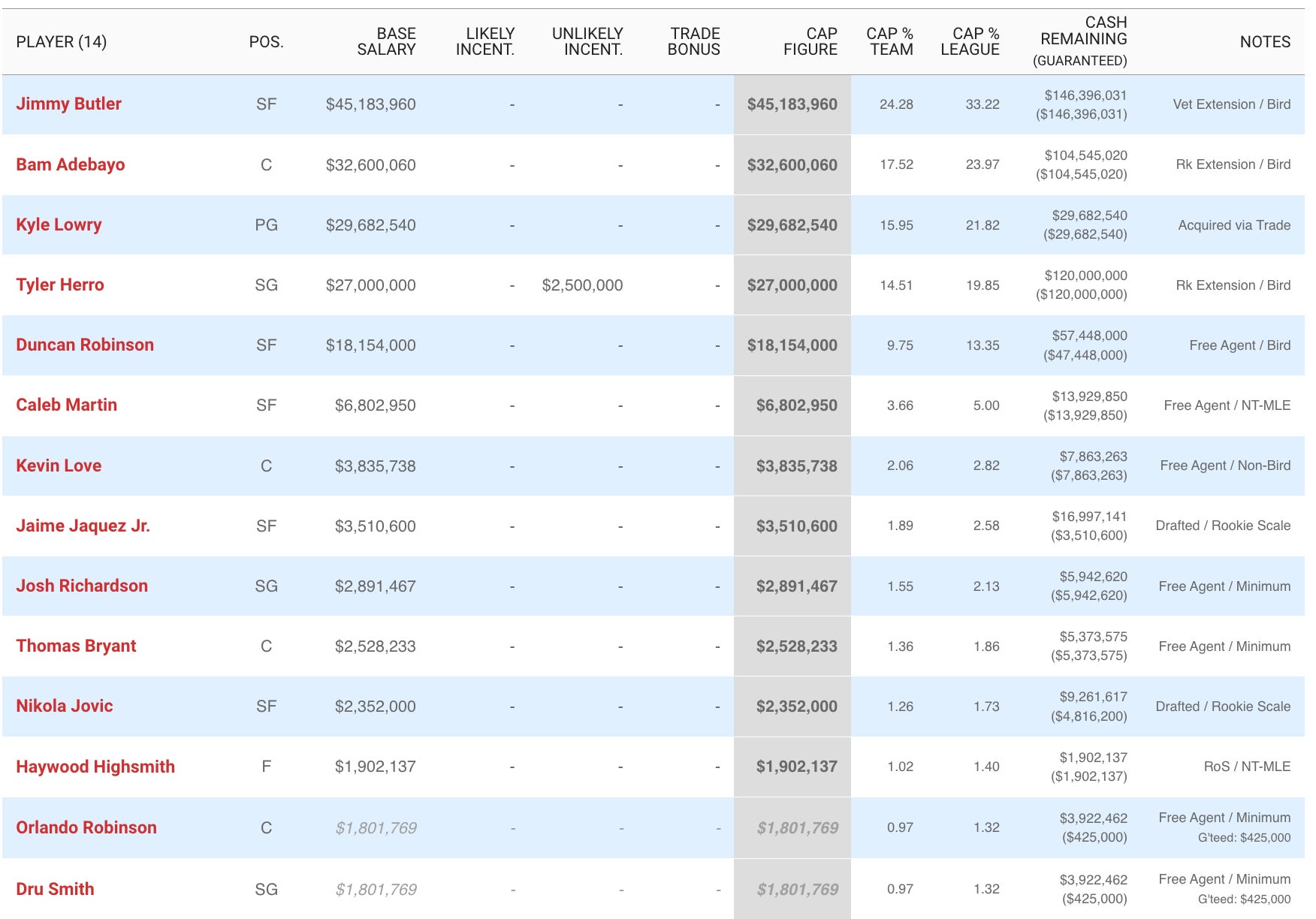Viewport: 1316px width, 919px height.
Task: Sort by the Cap Figure column header
Action: click(x=810, y=41)
